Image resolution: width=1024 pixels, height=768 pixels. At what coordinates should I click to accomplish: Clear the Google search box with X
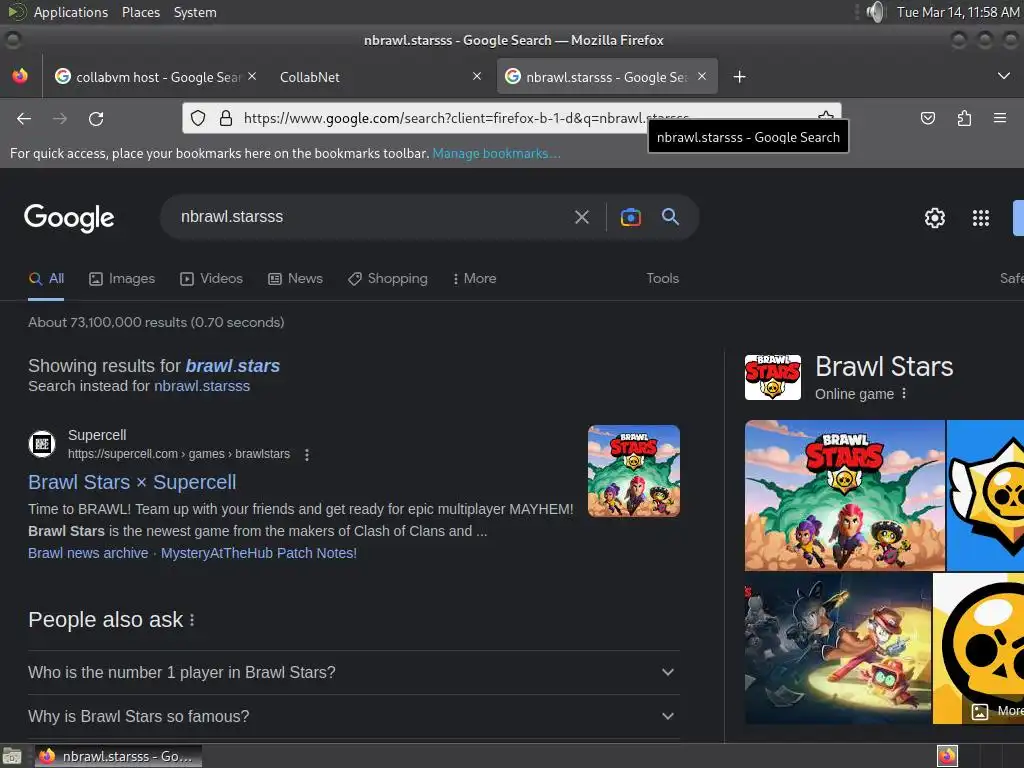click(x=581, y=217)
